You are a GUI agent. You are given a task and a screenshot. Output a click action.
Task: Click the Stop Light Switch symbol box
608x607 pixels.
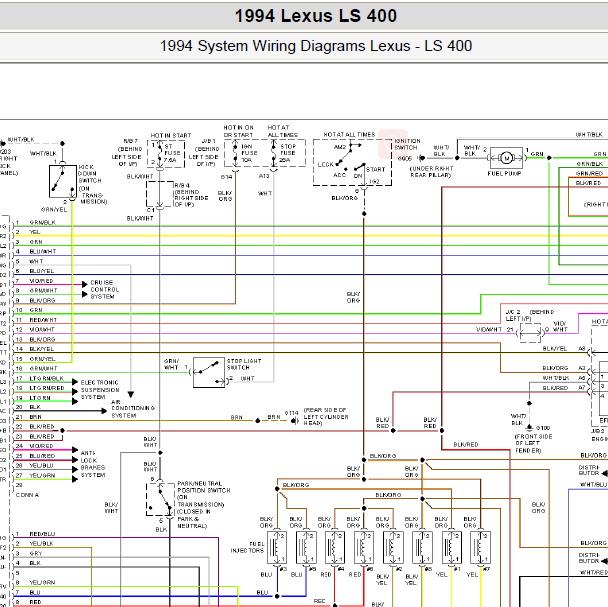[x=209, y=372]
